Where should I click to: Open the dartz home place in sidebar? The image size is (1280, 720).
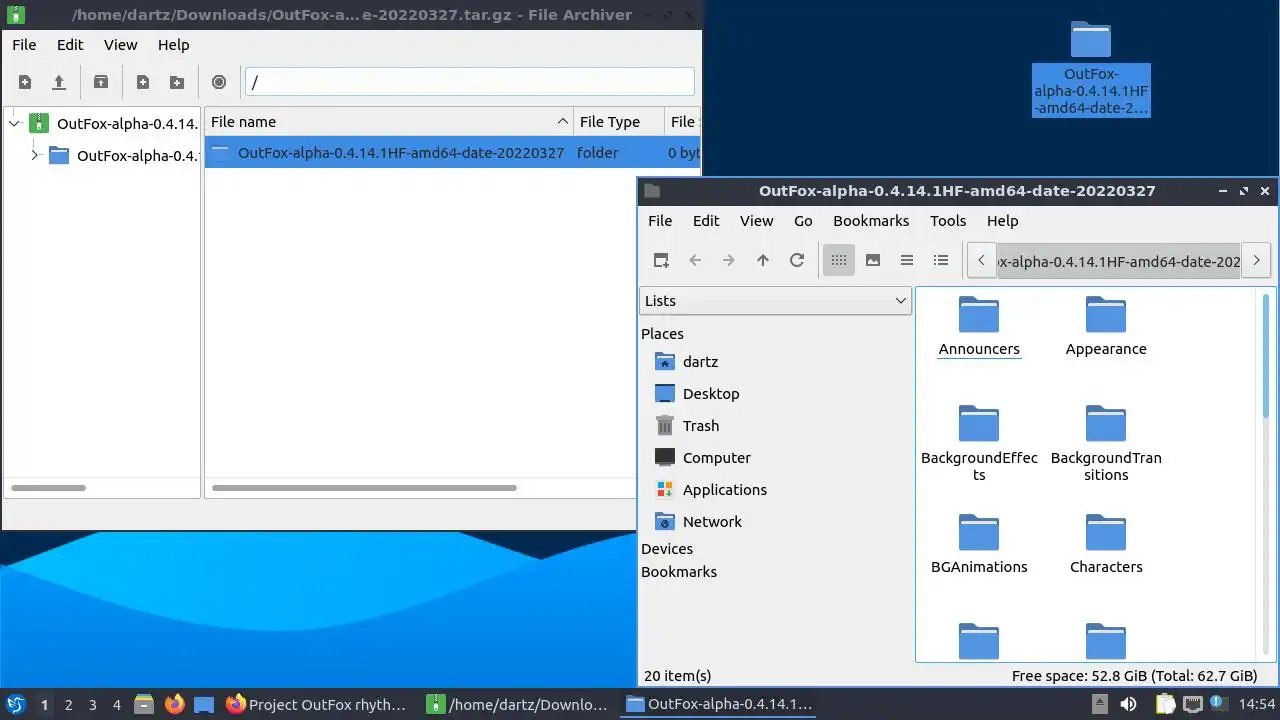click(x=700, y=362)
